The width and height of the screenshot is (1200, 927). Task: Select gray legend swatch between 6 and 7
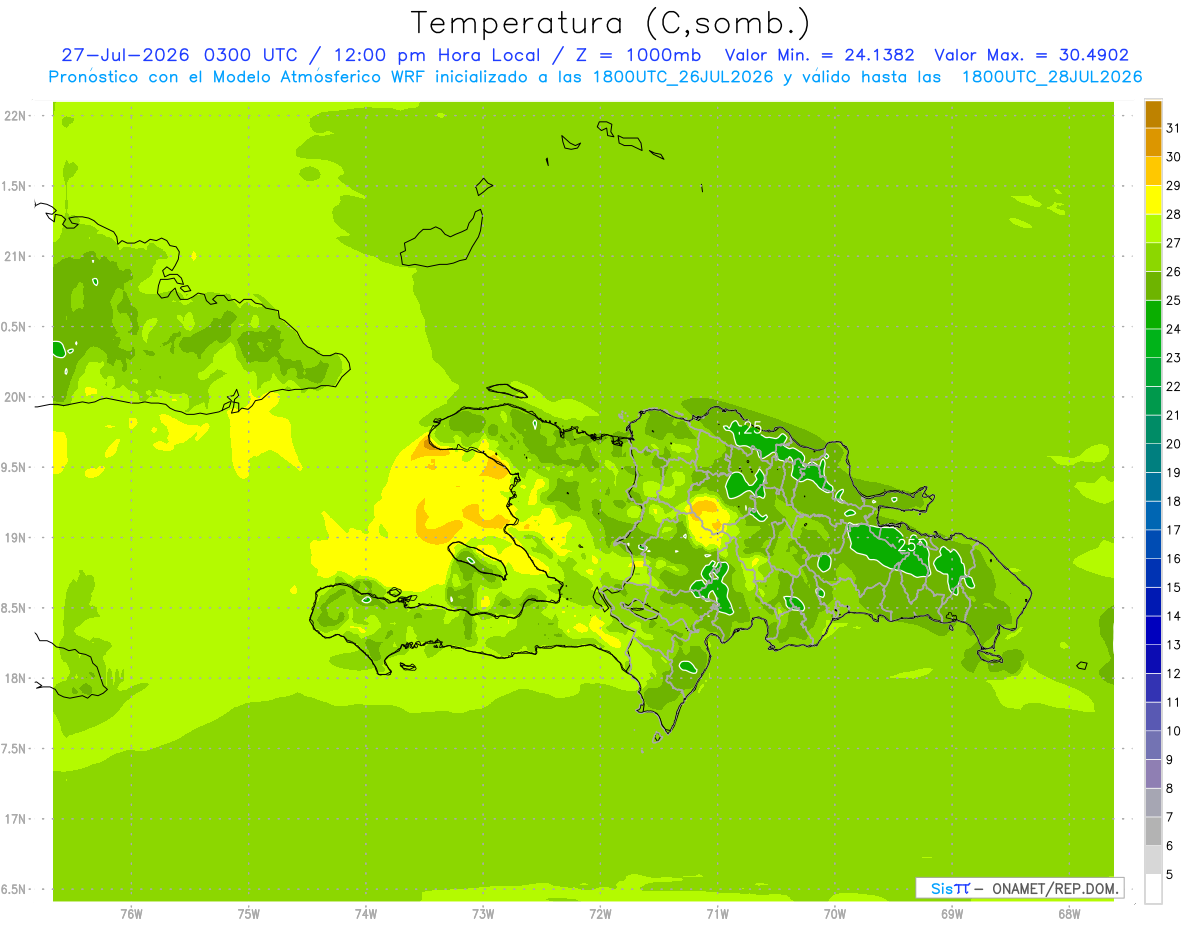pyautogui.click(x=1153, y=832)
